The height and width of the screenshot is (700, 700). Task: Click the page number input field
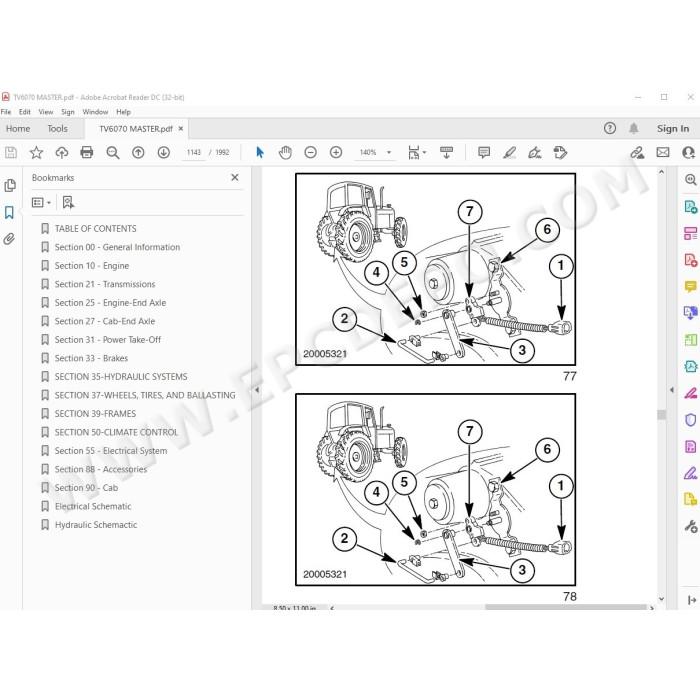[x=194, y=152]
